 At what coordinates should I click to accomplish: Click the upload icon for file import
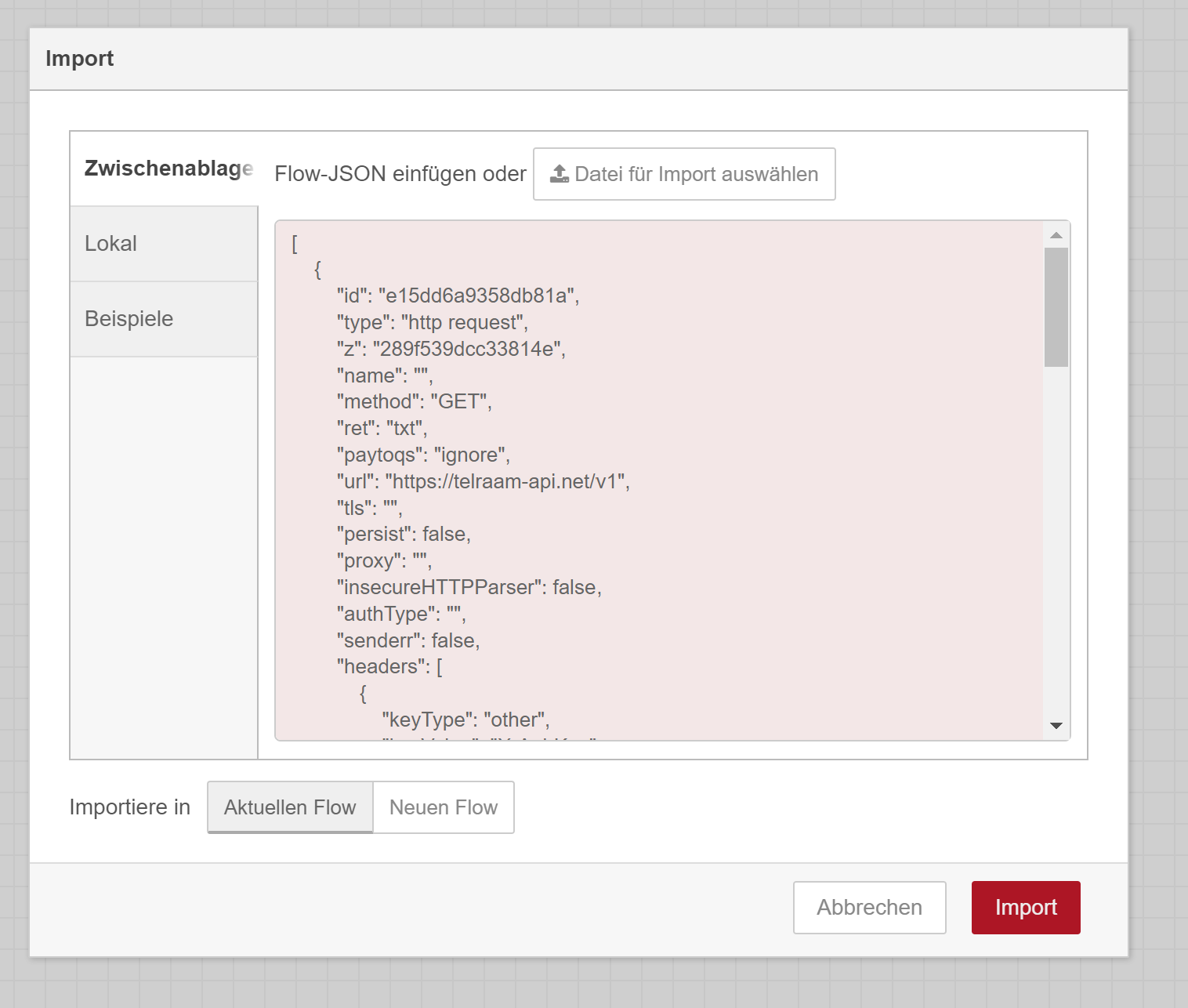point(560,174)
